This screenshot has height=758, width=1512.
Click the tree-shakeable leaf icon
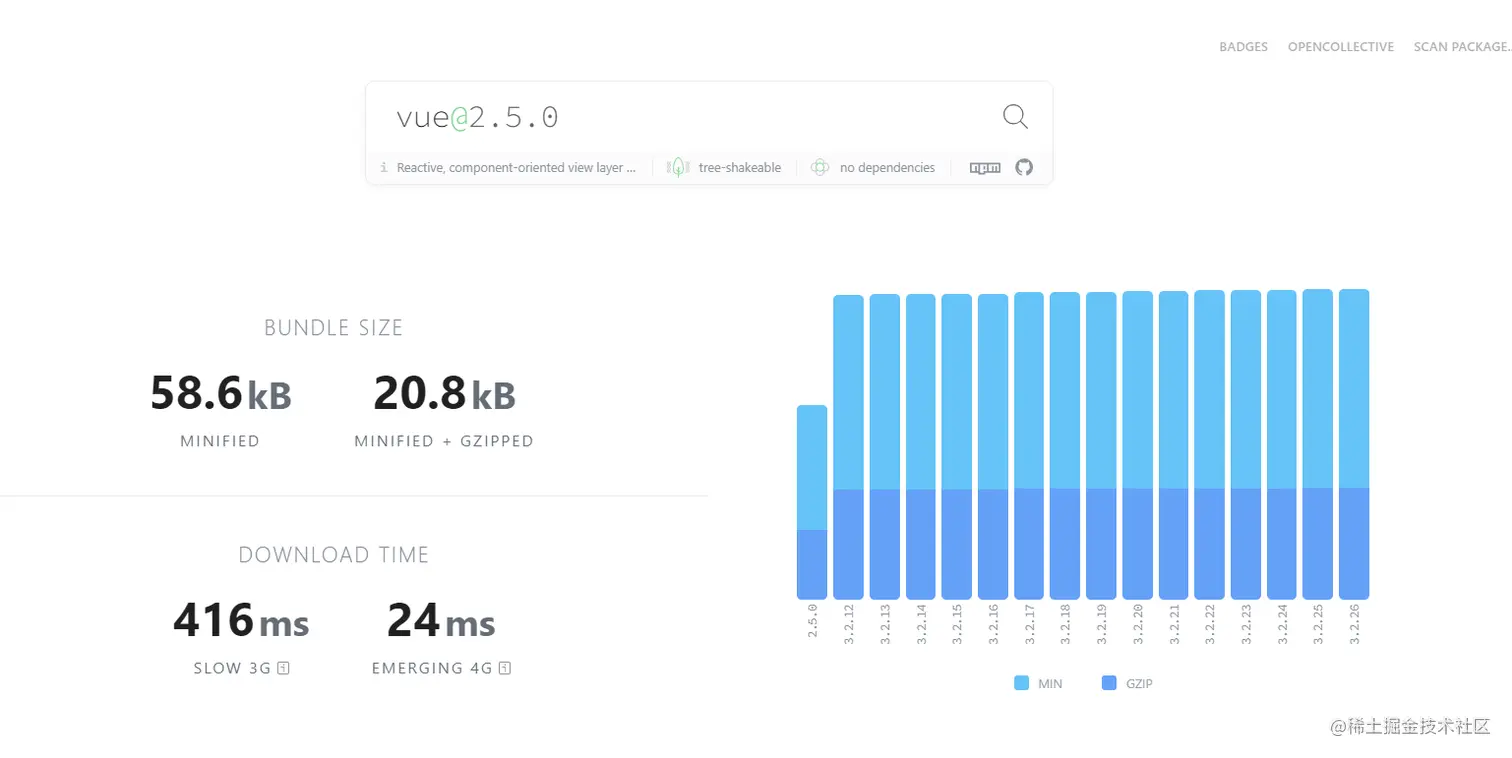[678, 167]
